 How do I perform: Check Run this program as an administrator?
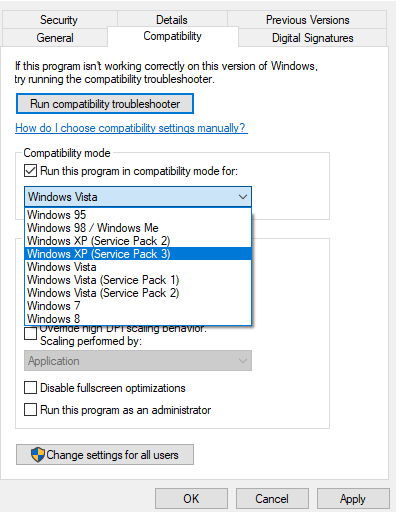(30, 410)
